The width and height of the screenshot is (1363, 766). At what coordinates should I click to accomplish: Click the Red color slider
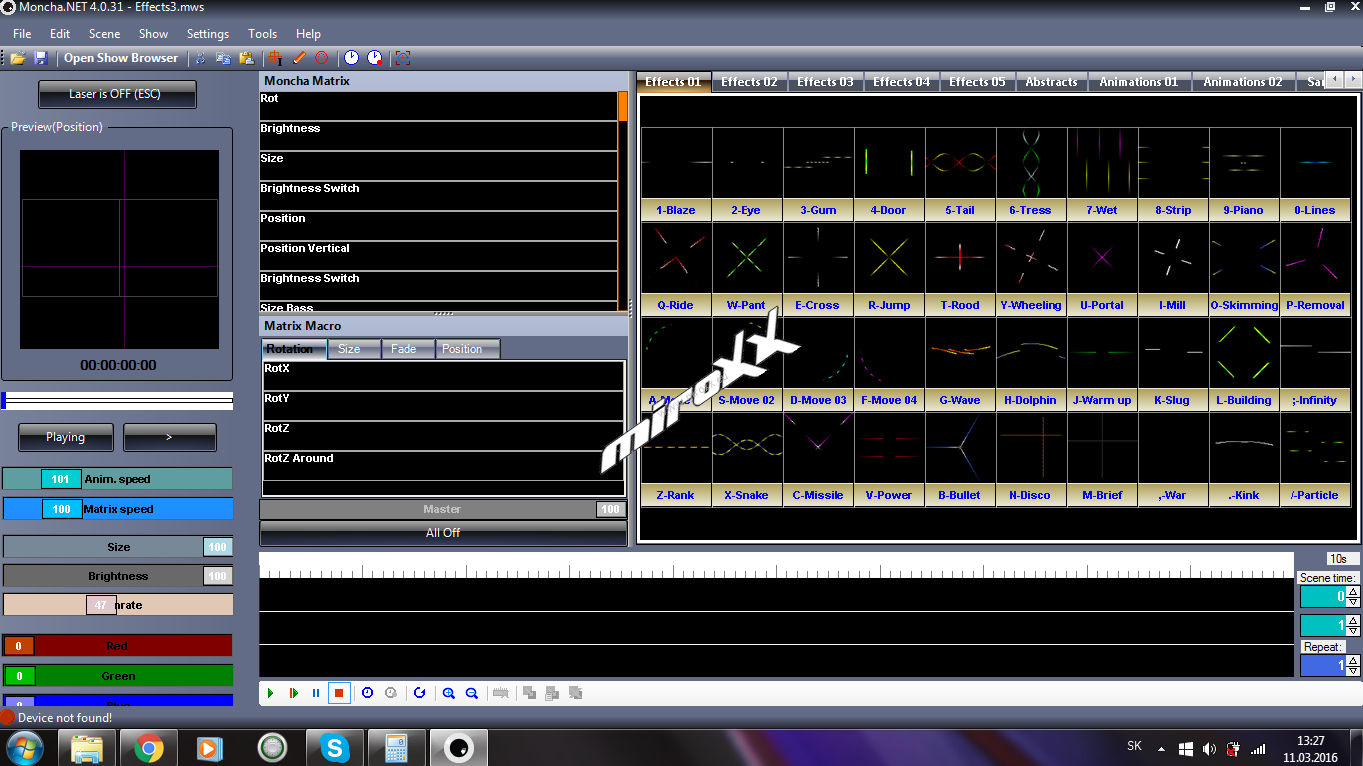[x=117, y=646]
